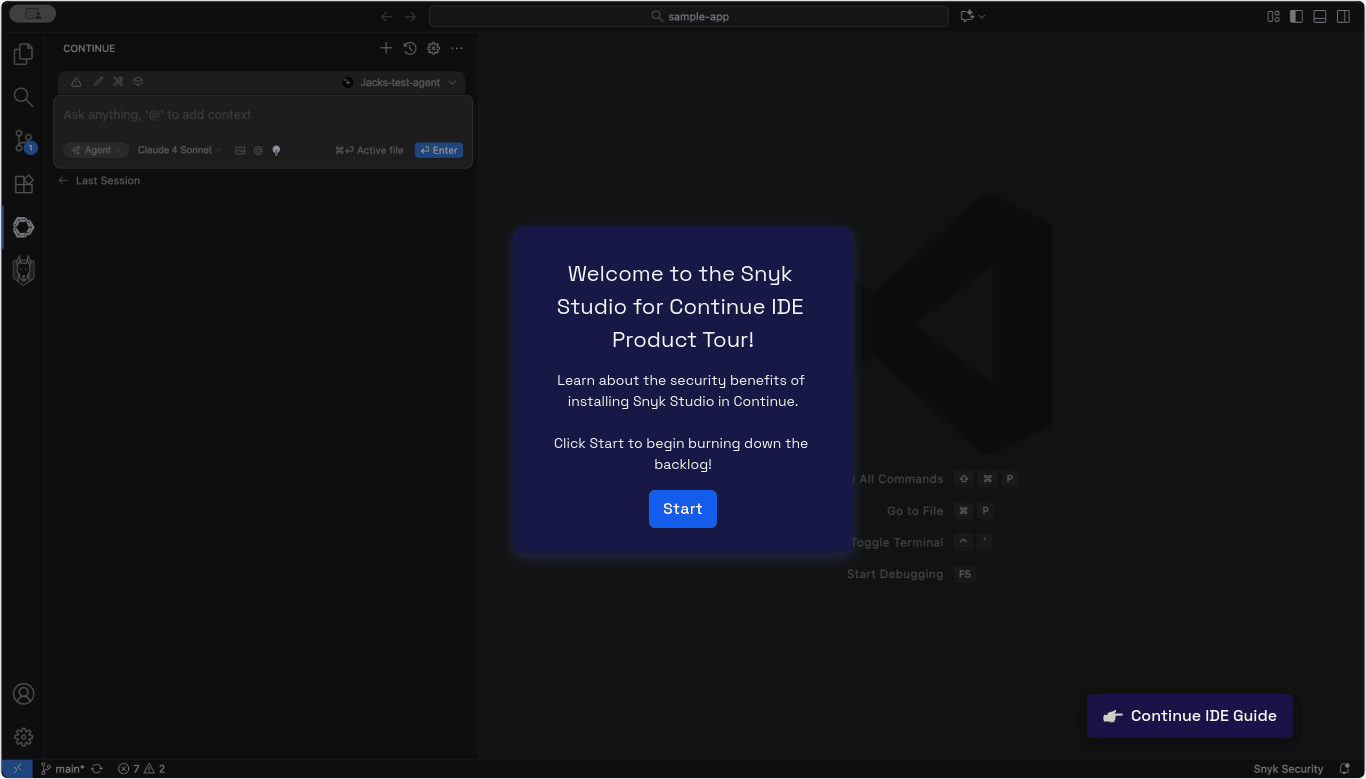The image size is (1366, 779).
Task: Select the Continue extension icon in activity bar
Action: pyautogui.click(x=23, y=227)
